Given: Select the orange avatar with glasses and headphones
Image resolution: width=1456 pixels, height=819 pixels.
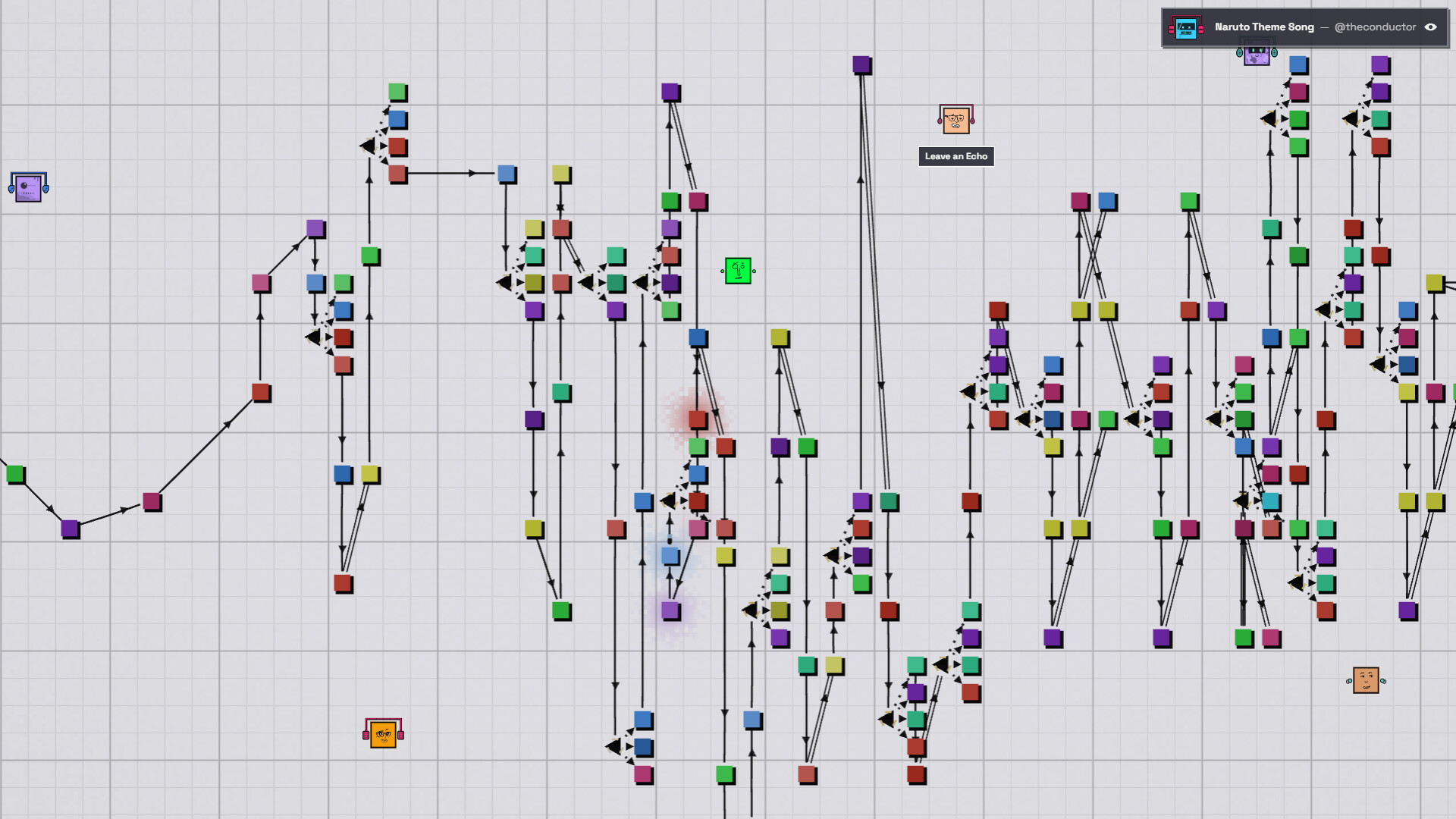Looking at the screenshot, I should pyautogui.click(x=383, y=733).
